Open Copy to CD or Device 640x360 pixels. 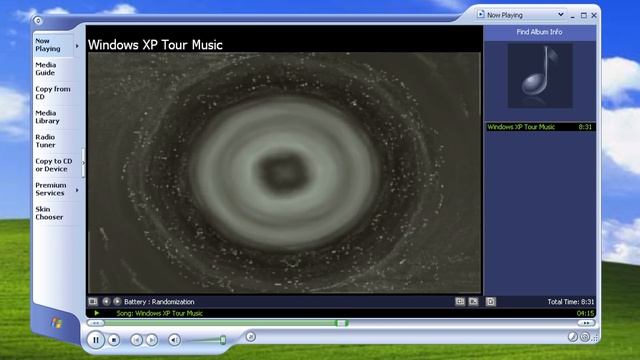click(54, 165)
